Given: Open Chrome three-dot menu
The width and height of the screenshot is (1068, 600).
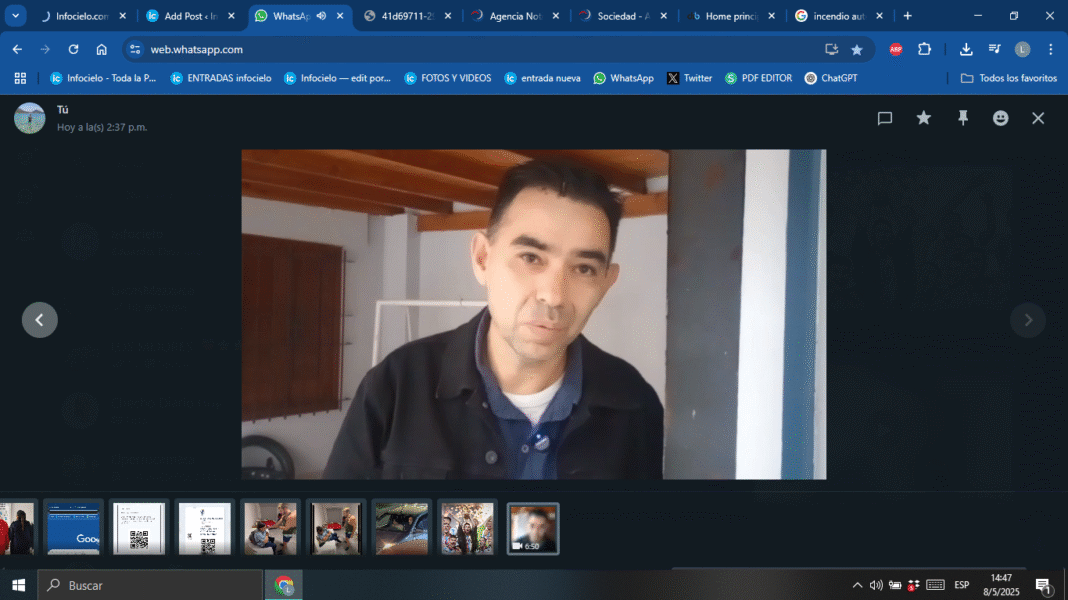Looking at the screenshot, I should (x=1051, y=50).
